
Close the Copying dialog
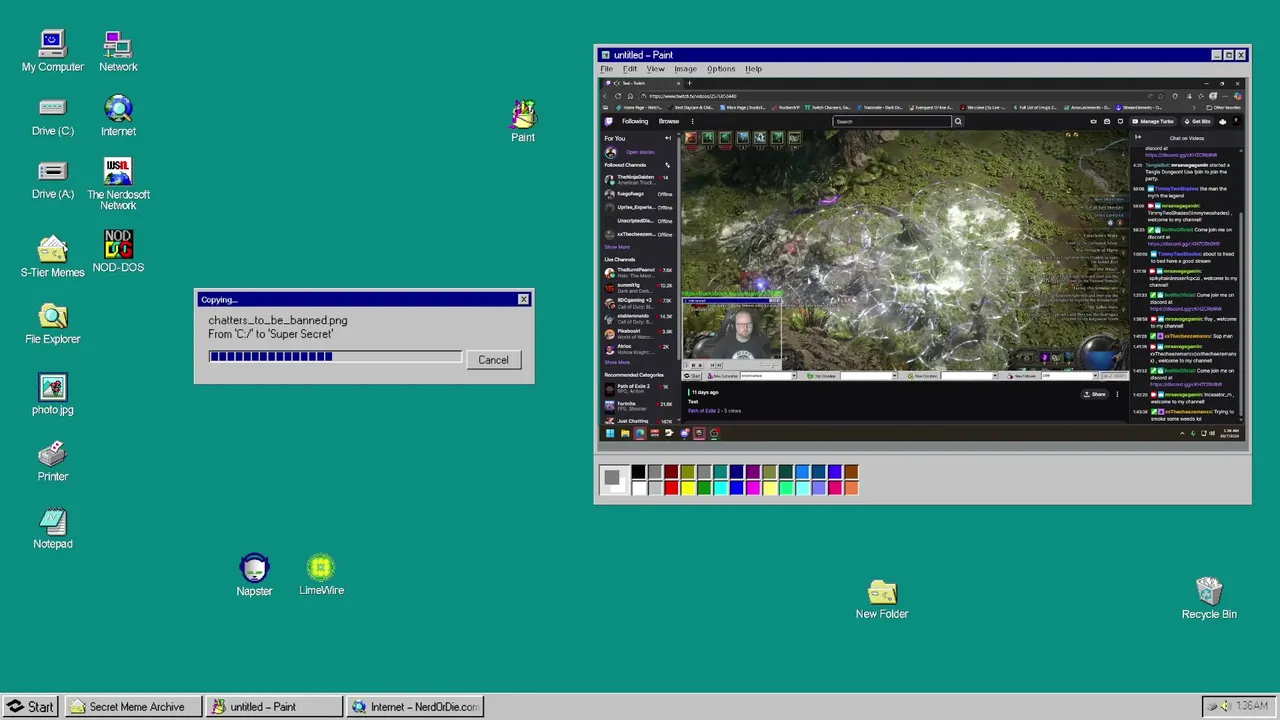[x=523, y=299]
